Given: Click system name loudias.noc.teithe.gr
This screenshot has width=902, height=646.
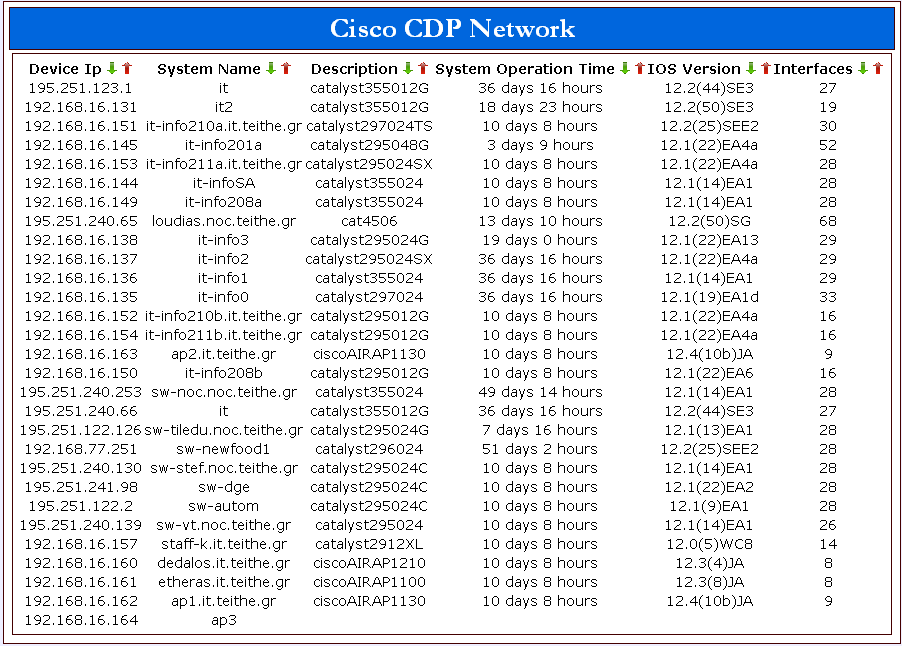Looking at the screenshot, I should (x=223, y=221).
